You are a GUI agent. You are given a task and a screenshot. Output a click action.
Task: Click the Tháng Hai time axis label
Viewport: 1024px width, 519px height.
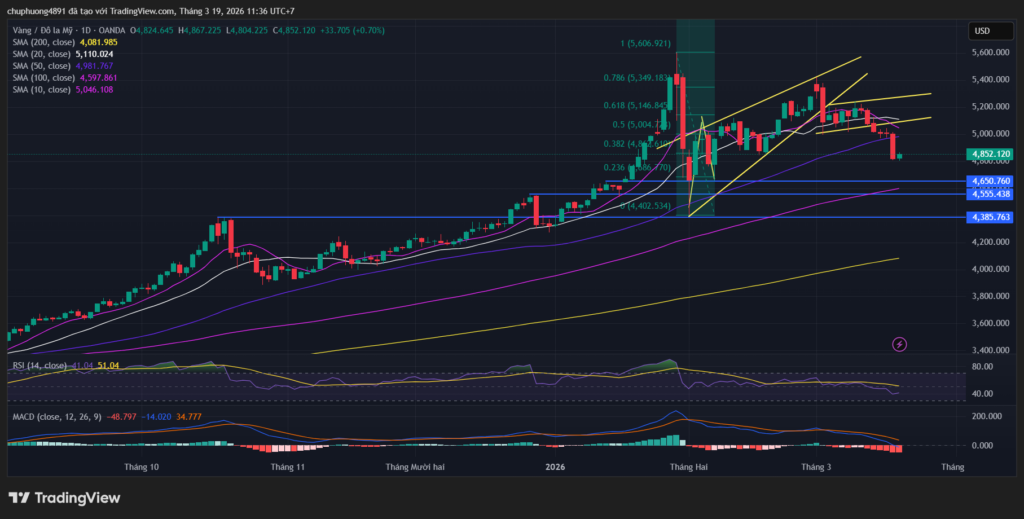tap(687, 466)
